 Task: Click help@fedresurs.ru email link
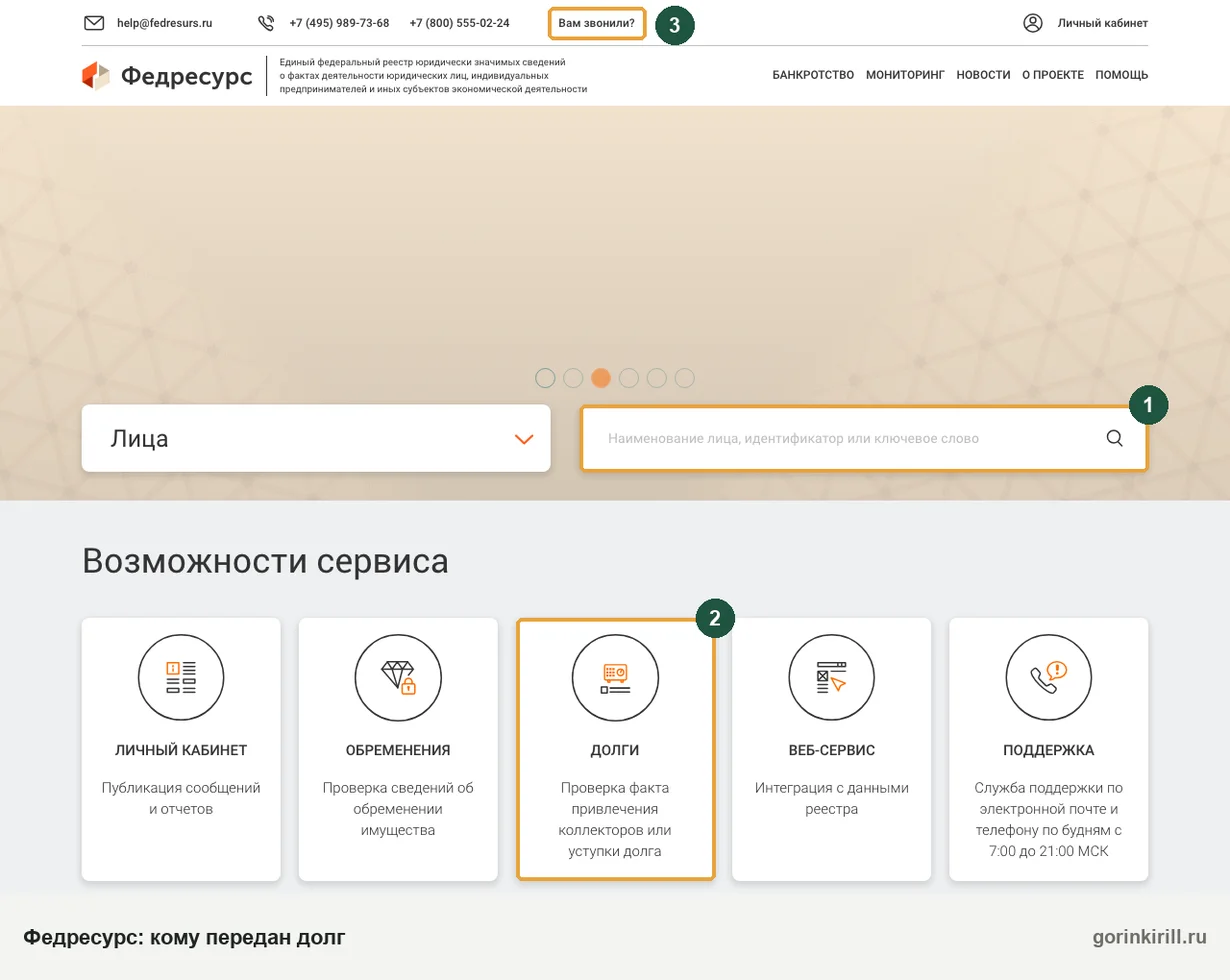[x=165, y=23]
